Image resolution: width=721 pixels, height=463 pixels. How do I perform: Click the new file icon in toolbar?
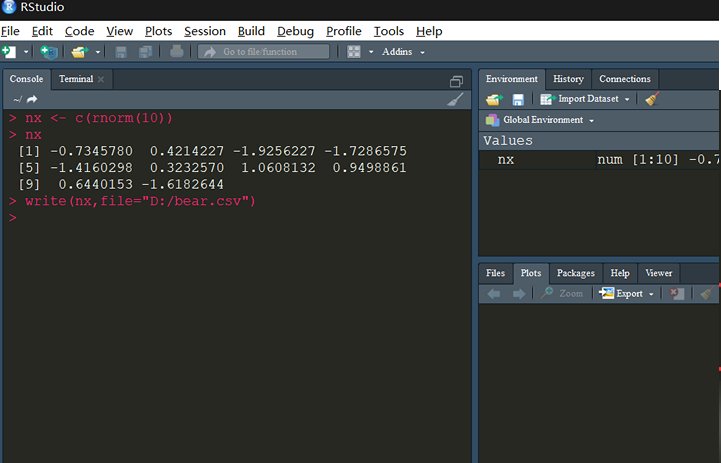(x=9, y=51)
